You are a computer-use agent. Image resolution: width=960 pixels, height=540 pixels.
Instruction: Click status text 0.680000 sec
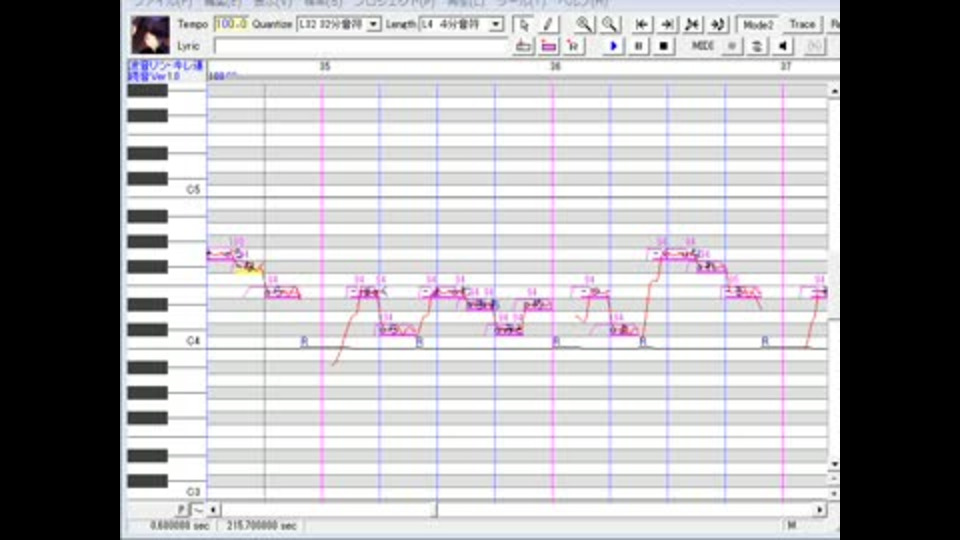179,525
